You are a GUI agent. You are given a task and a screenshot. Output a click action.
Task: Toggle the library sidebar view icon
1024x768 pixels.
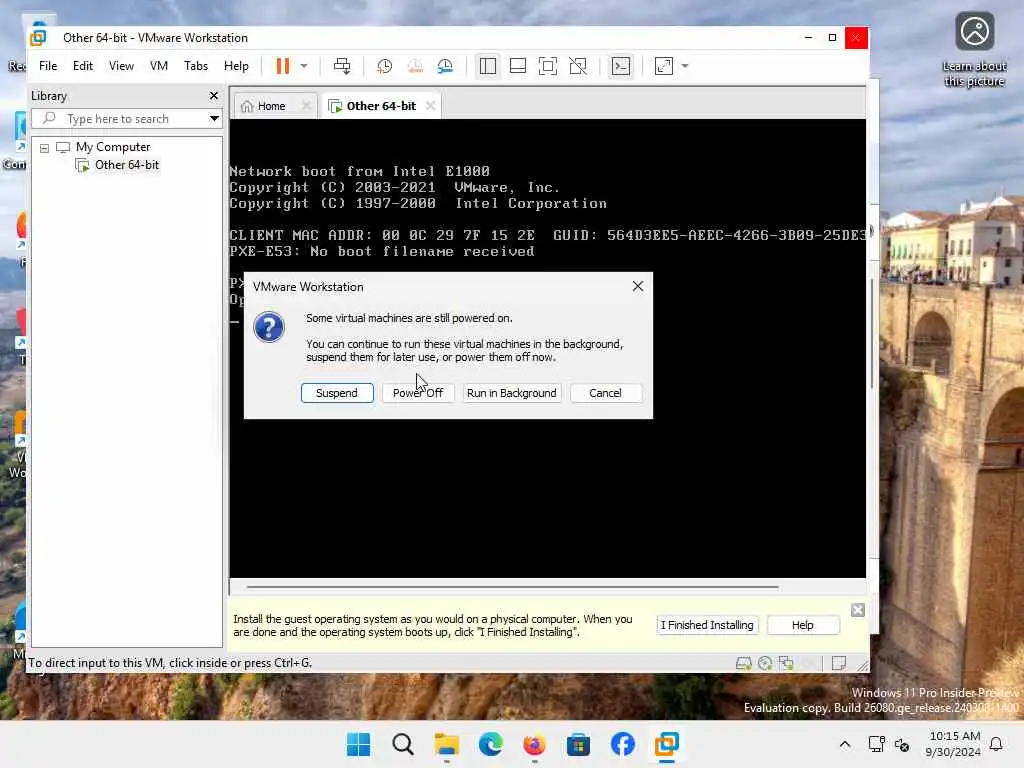point(488,66)
